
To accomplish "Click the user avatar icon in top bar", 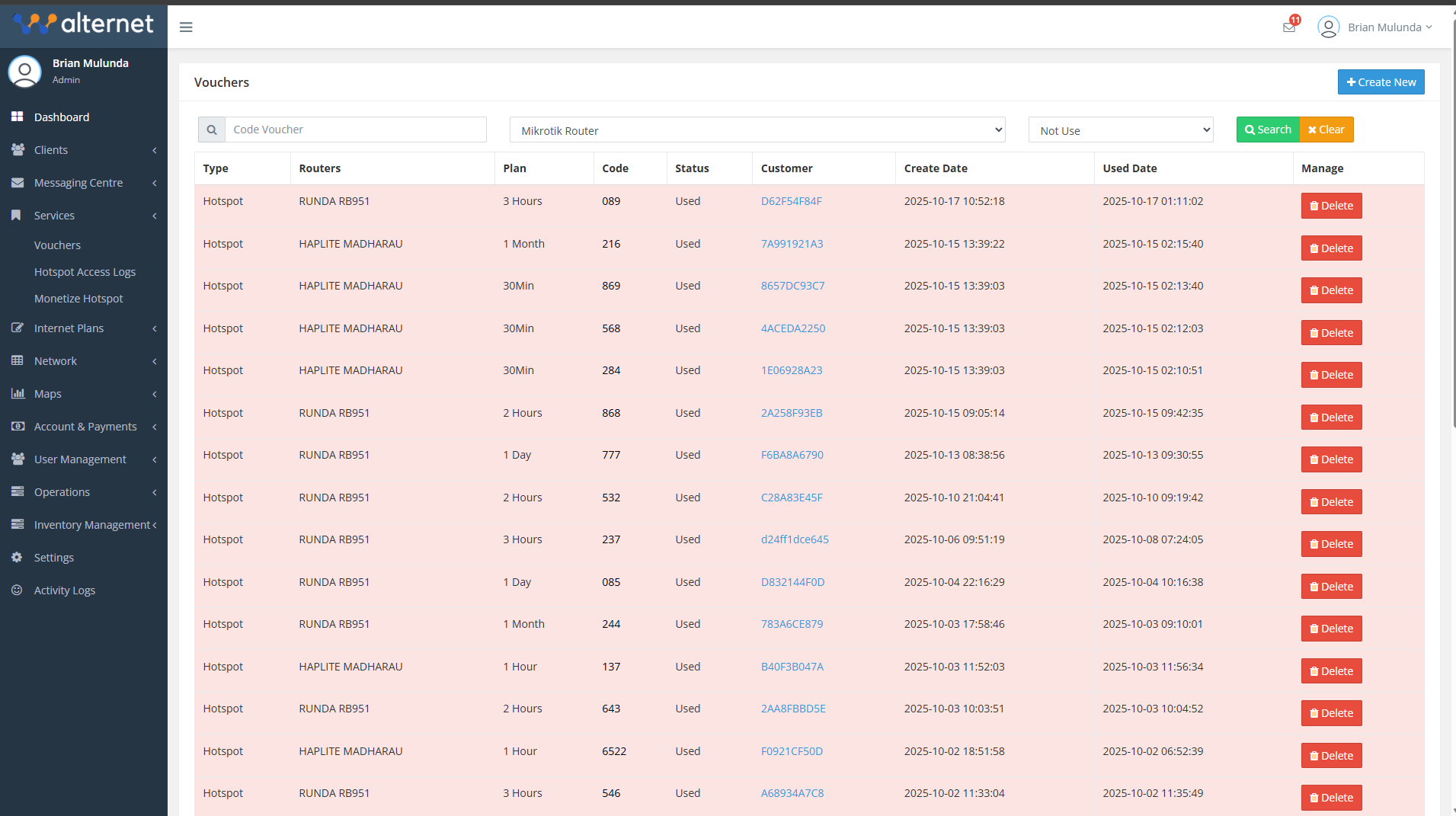I will pyautogui.click(x=1328, y=27).
